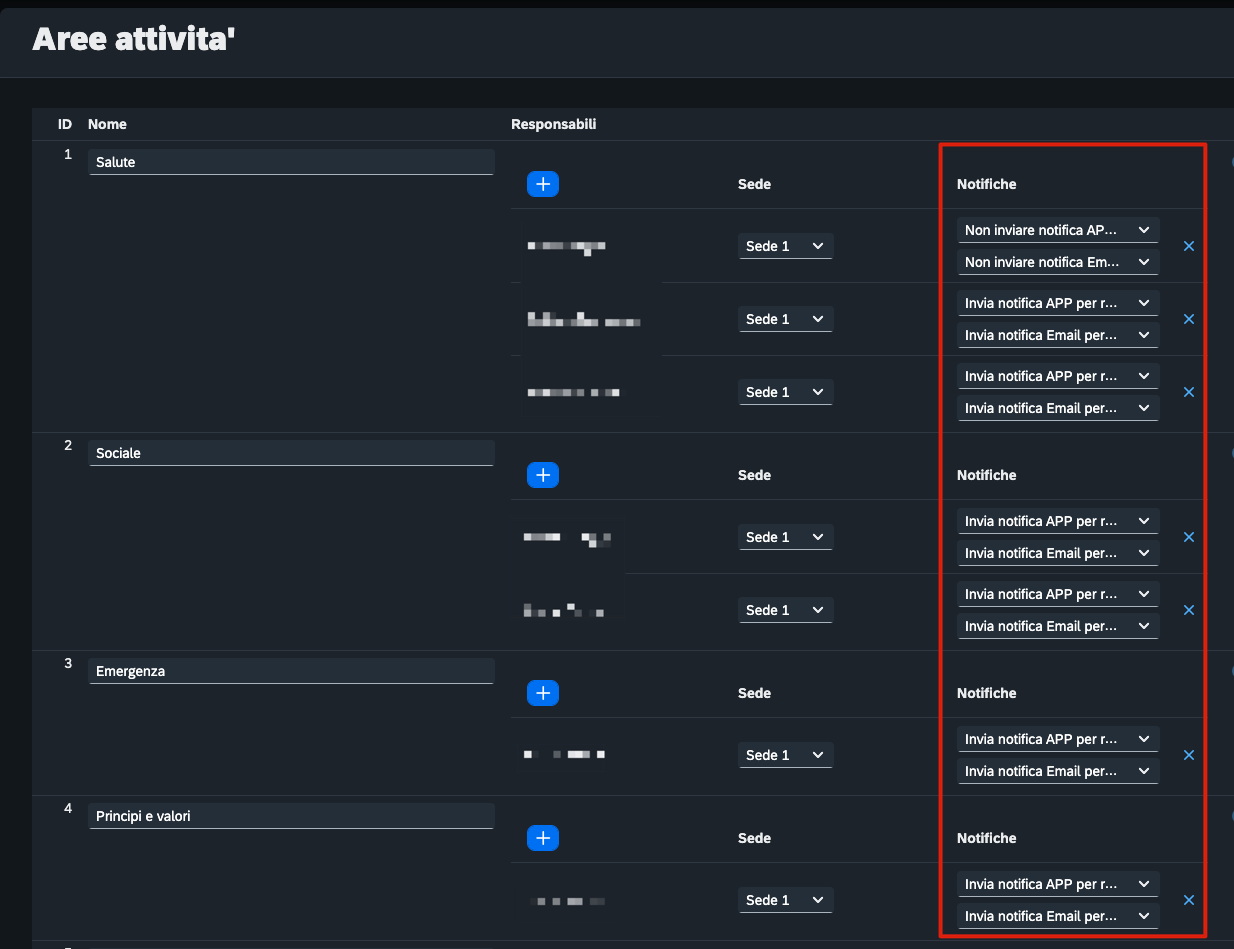Open APP notification dropdown in Emergenza row
1234x949 pixels.
tap(1057, 739)
